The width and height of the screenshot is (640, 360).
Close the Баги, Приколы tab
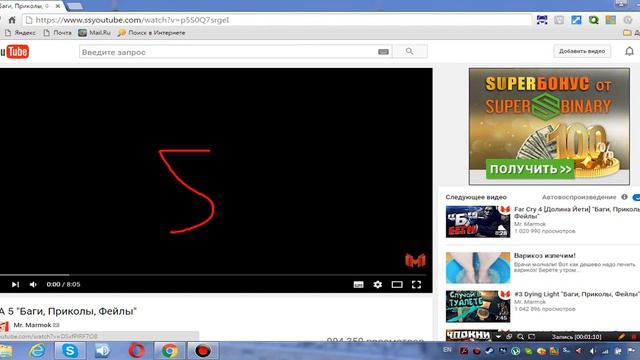[58, 6]
